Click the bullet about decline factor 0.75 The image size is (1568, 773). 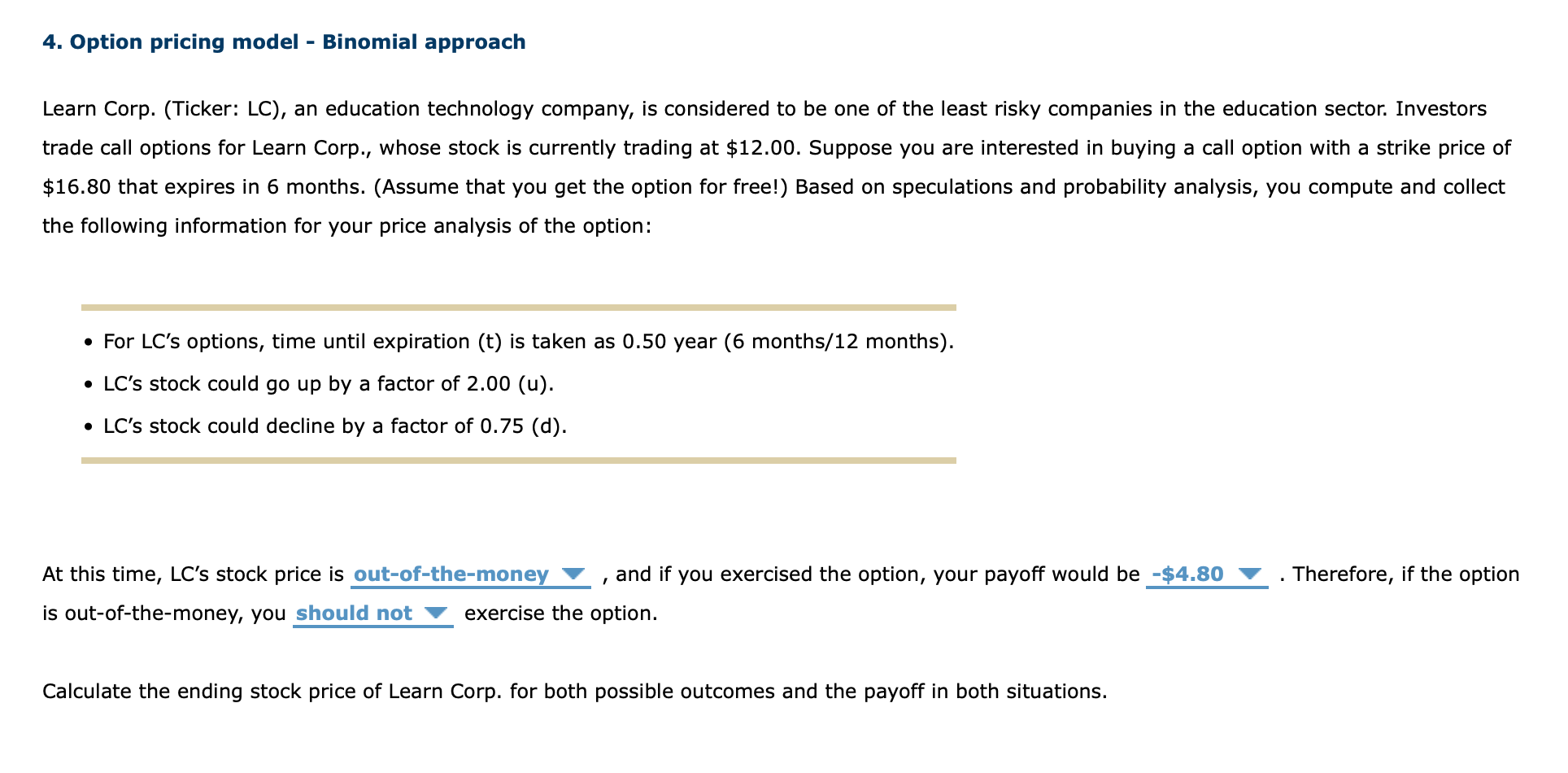click(335, 426)
